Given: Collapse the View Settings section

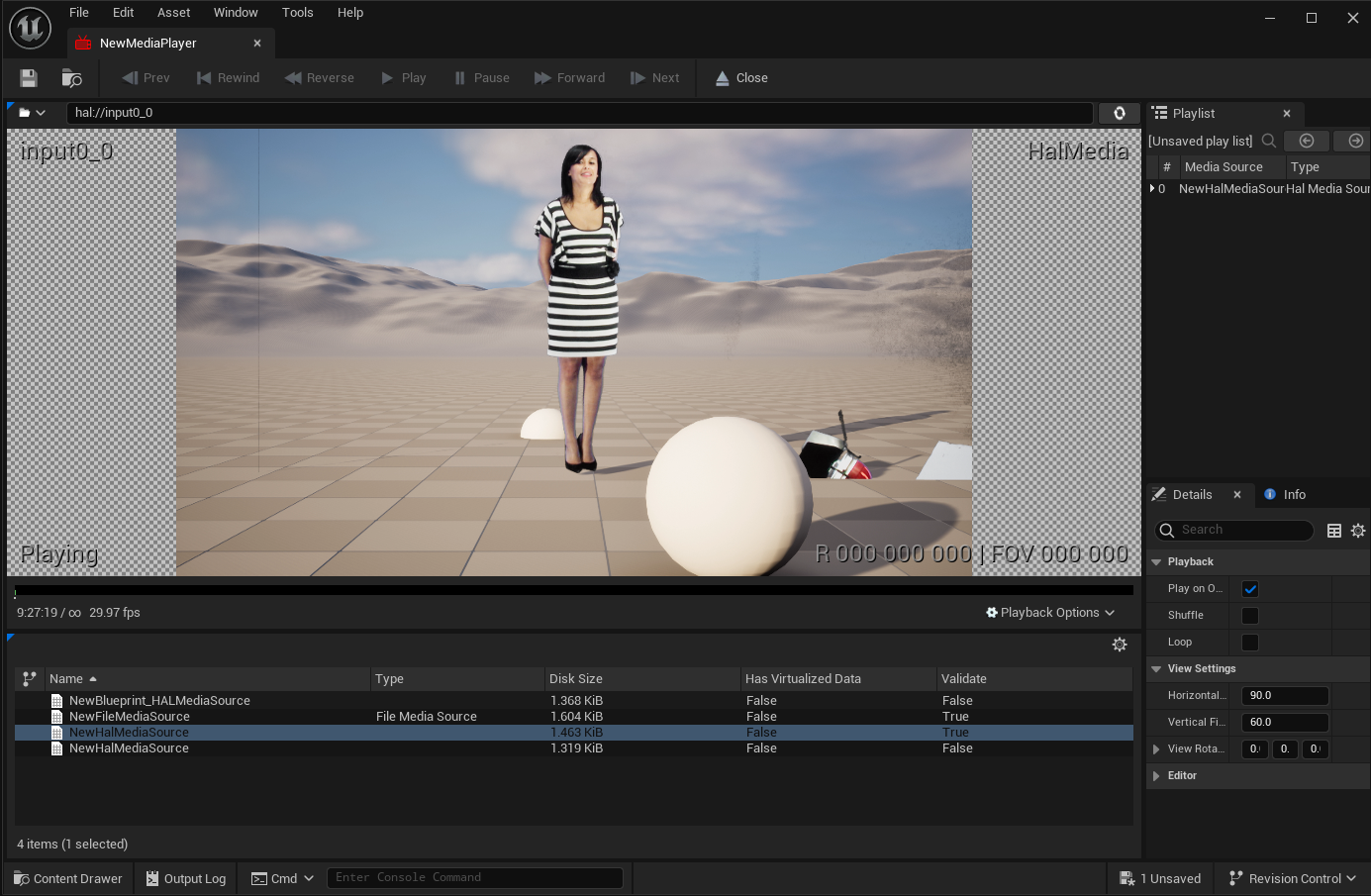Looking at the screenshot, I should coord(1156,669).
